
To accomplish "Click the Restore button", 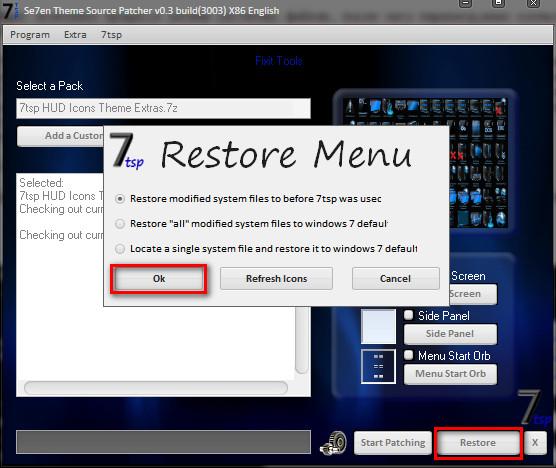I will (478, 443).
